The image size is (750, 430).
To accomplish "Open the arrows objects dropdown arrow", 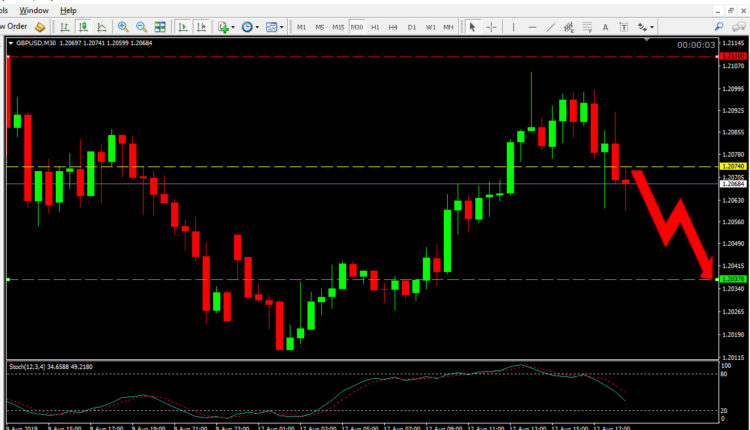I will pos(652,27).
